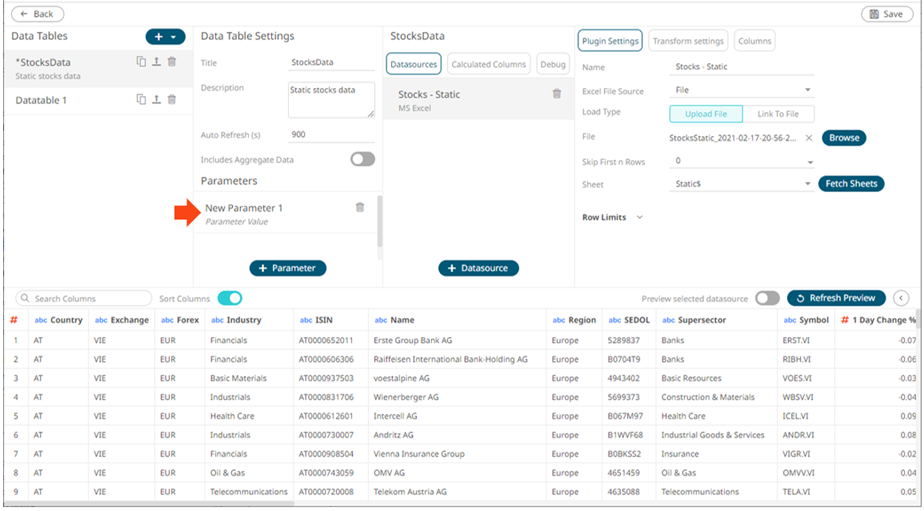This screenshot has height=511, width=924.
Task: Duplicate the StocksData data table
Action: click(142, 62)
